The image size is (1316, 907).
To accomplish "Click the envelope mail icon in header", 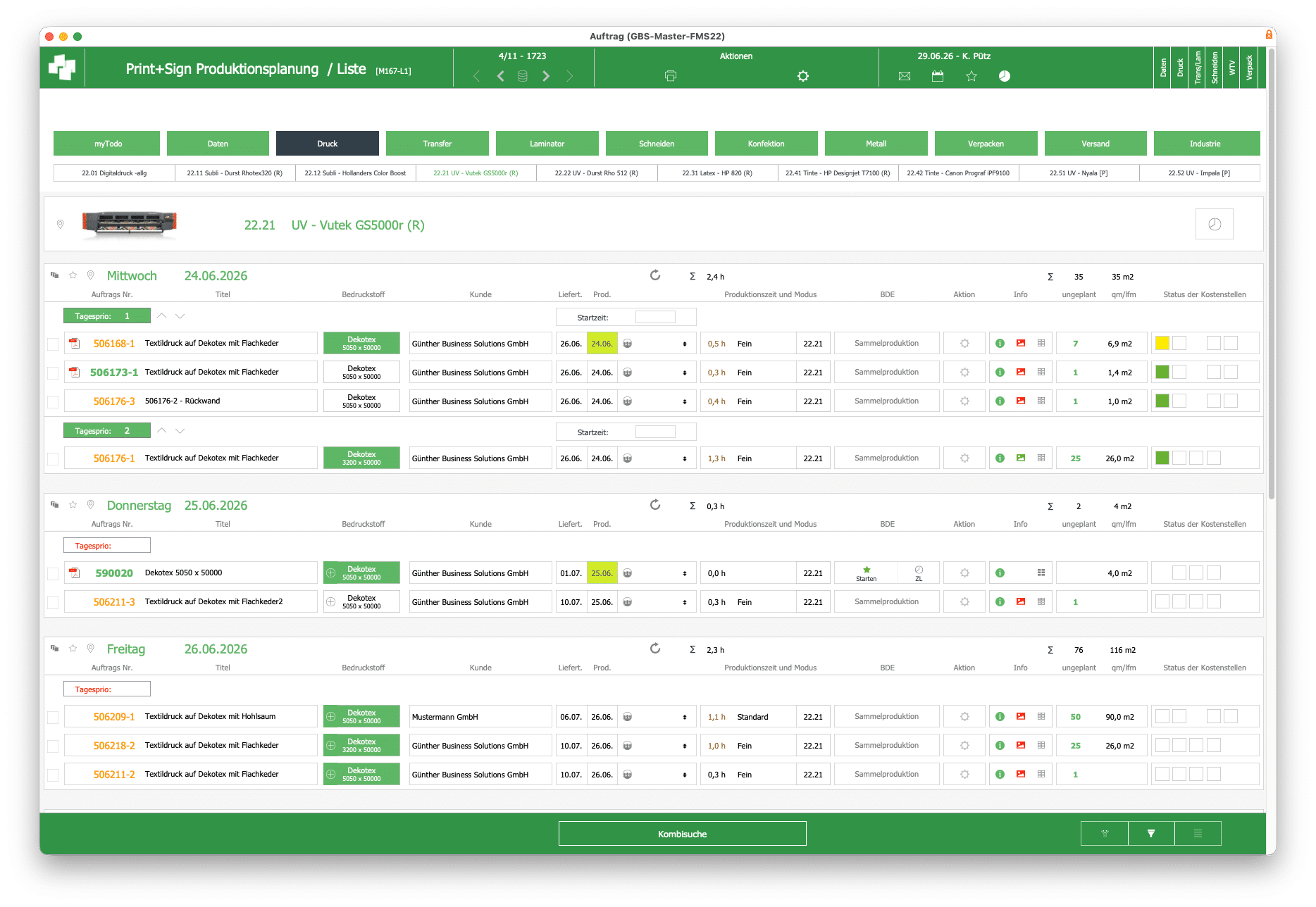I will tap(905, 76).
